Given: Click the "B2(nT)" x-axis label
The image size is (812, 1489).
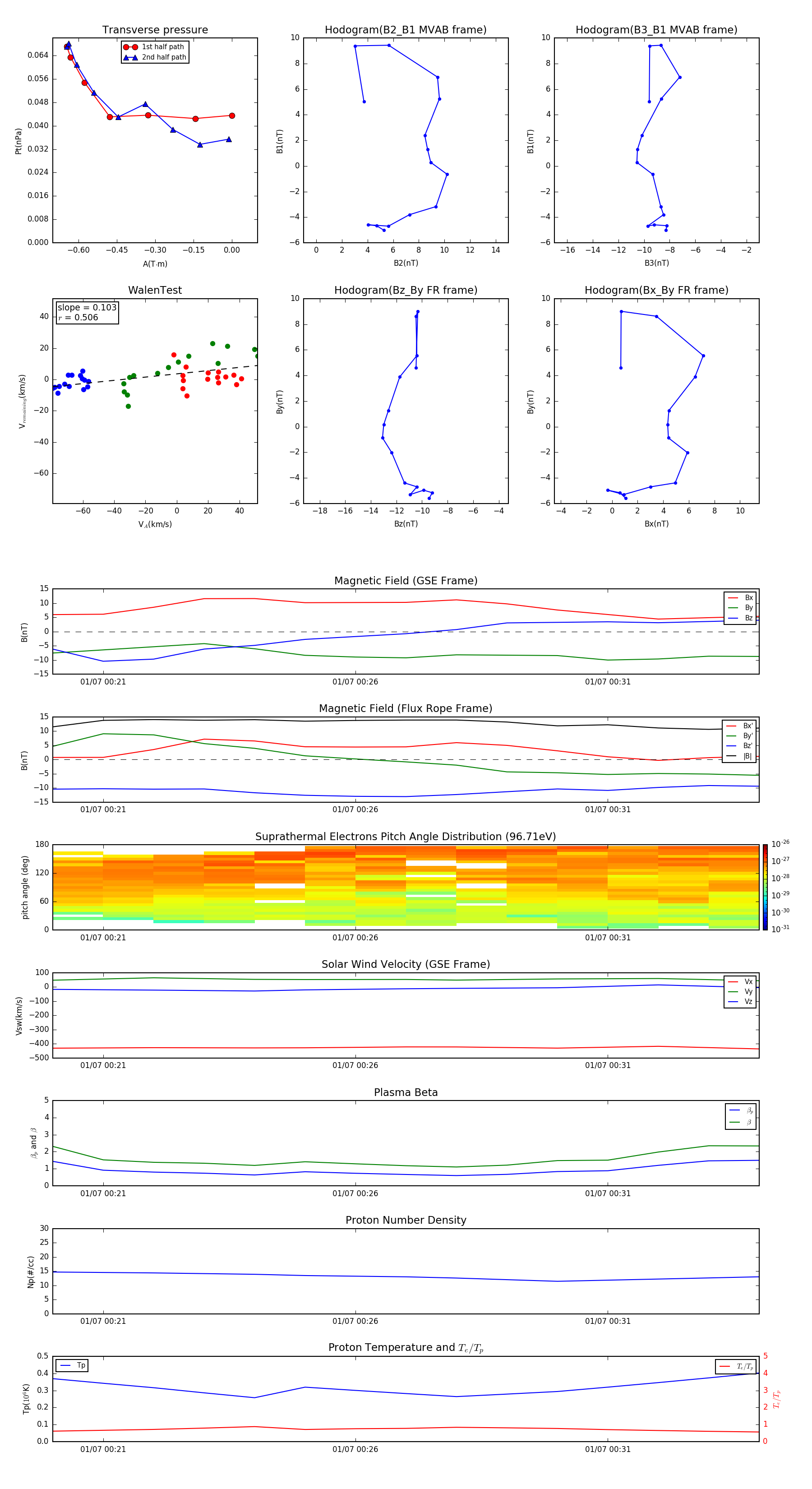Looking at the screenshot, I should [406, 263].
